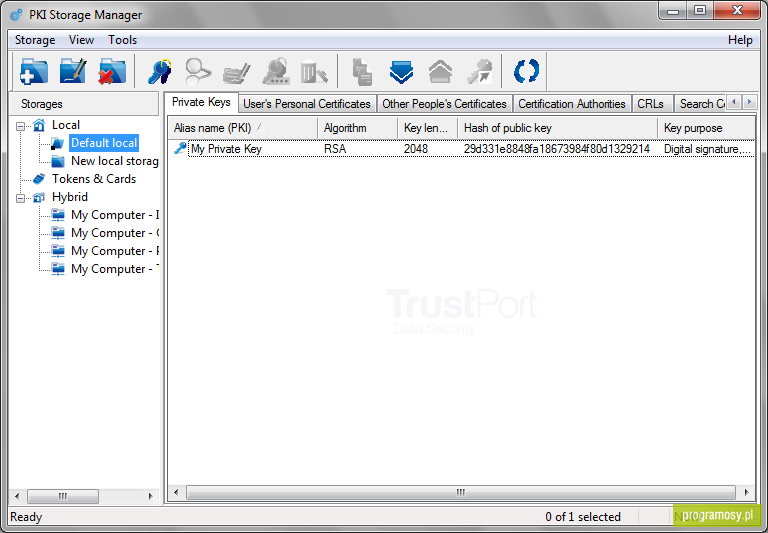Select the first My Computer storage entry
The width and height of the screenshot is (768, 533).
pos(115,215)
